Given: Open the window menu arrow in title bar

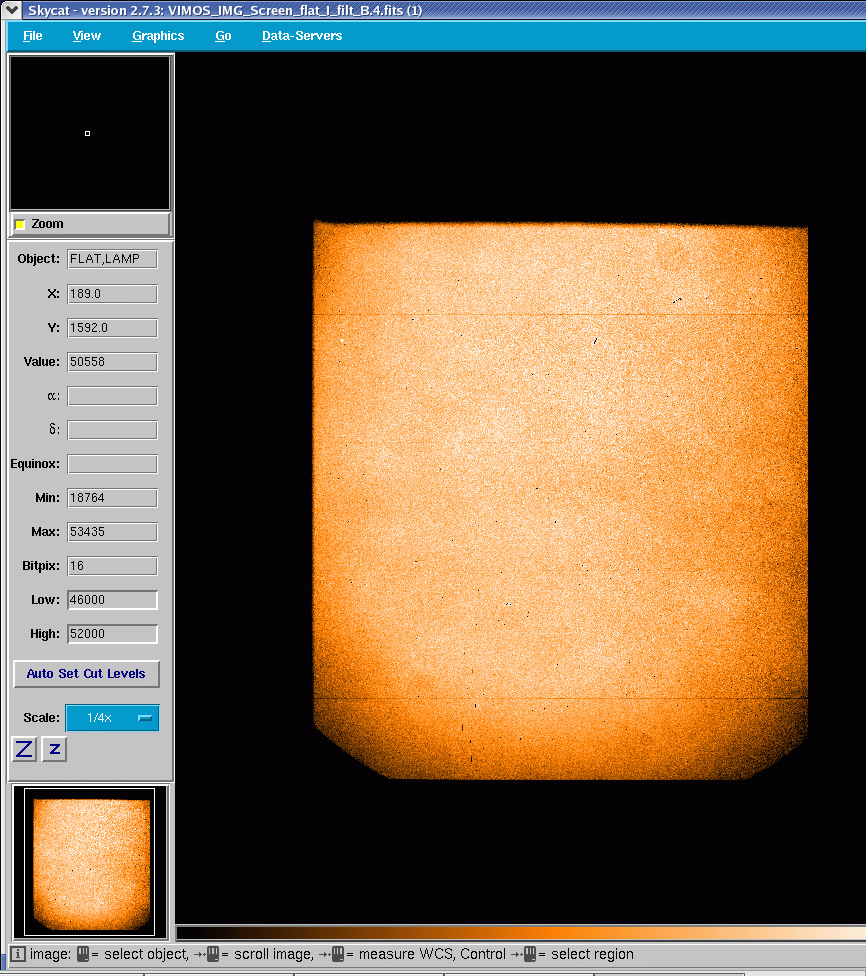Looking at the screenshot, I should [x=12, y=9].
